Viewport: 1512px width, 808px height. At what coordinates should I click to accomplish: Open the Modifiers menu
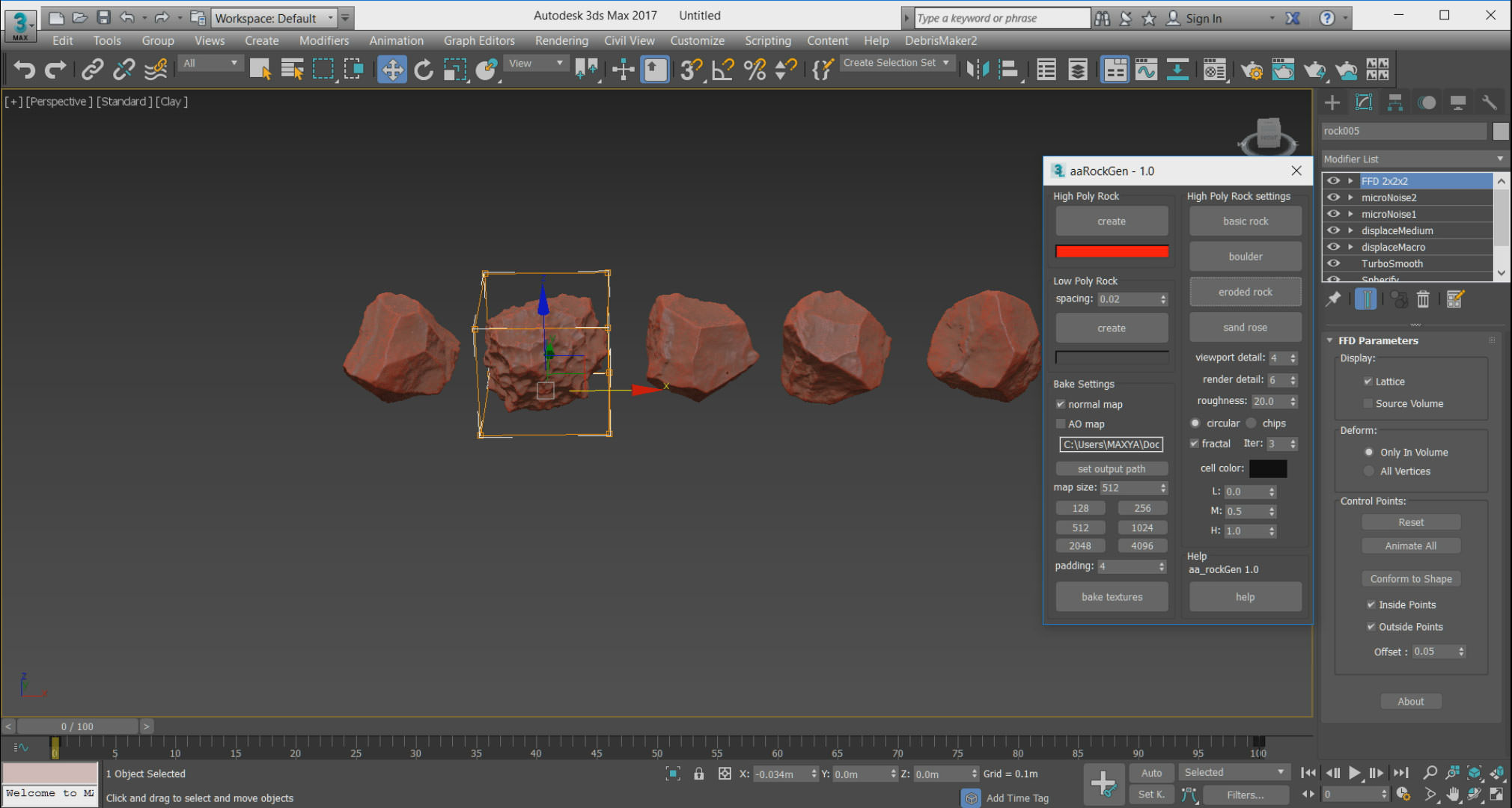click(x=324, y=40)
